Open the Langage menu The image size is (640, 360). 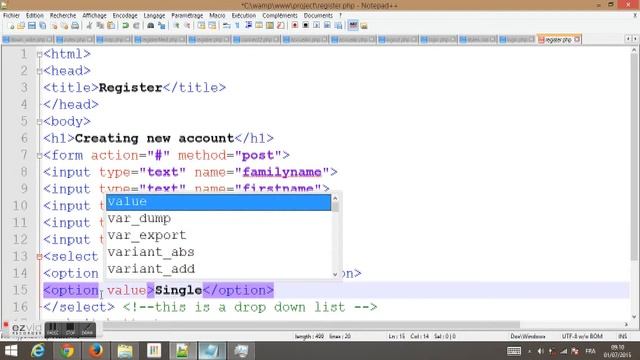click(154, 16)
